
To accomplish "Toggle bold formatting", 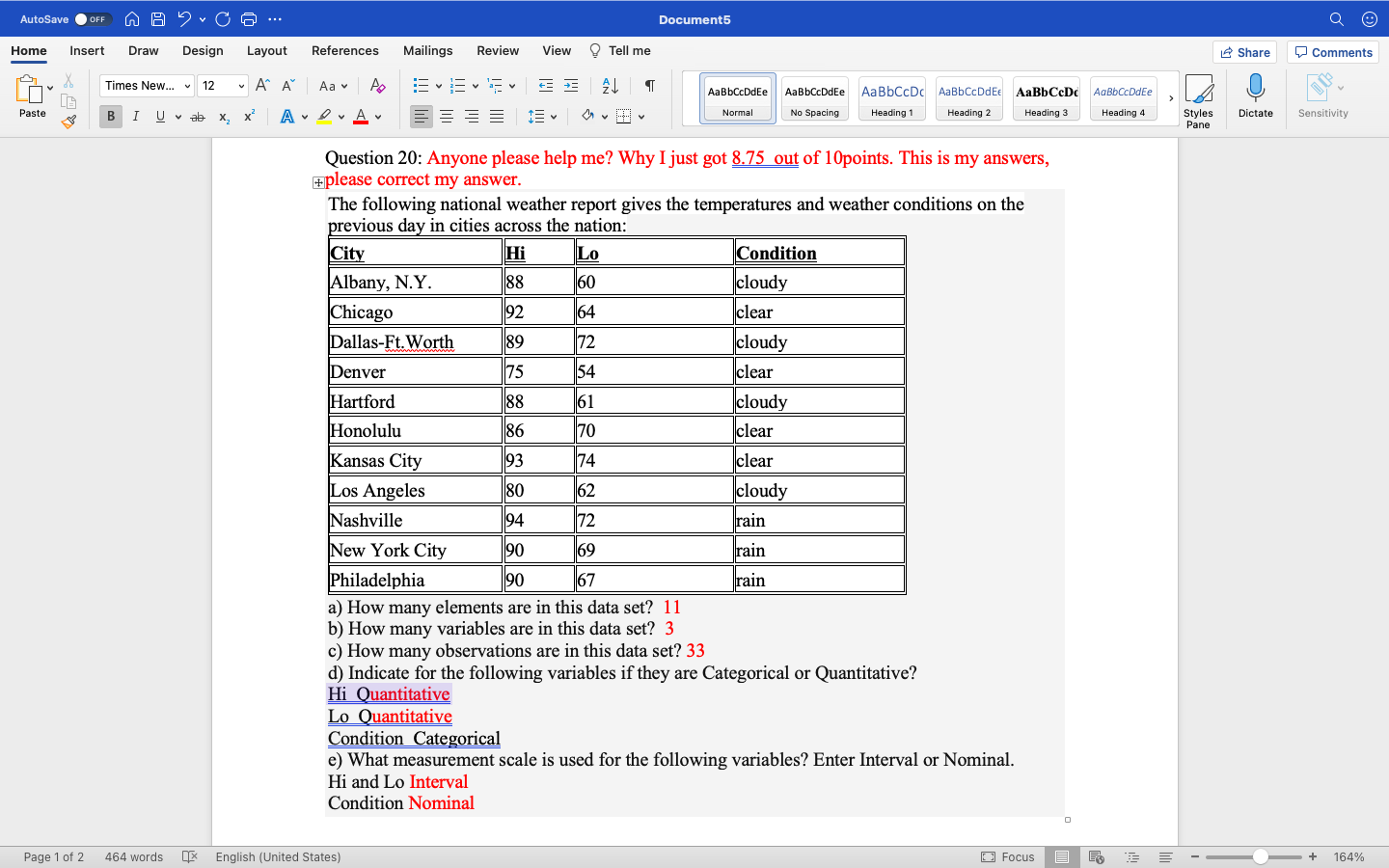I will 110,116.
